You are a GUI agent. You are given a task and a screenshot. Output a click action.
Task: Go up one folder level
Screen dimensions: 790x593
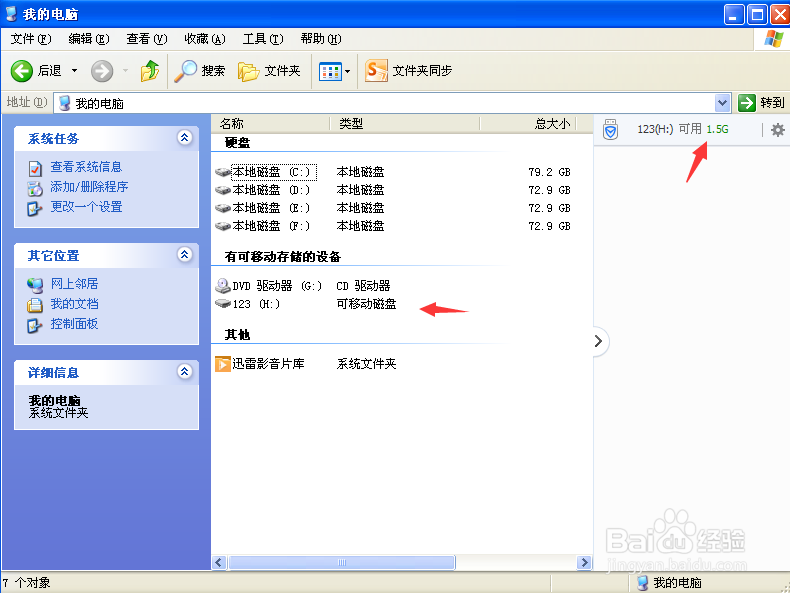[150, 71]
